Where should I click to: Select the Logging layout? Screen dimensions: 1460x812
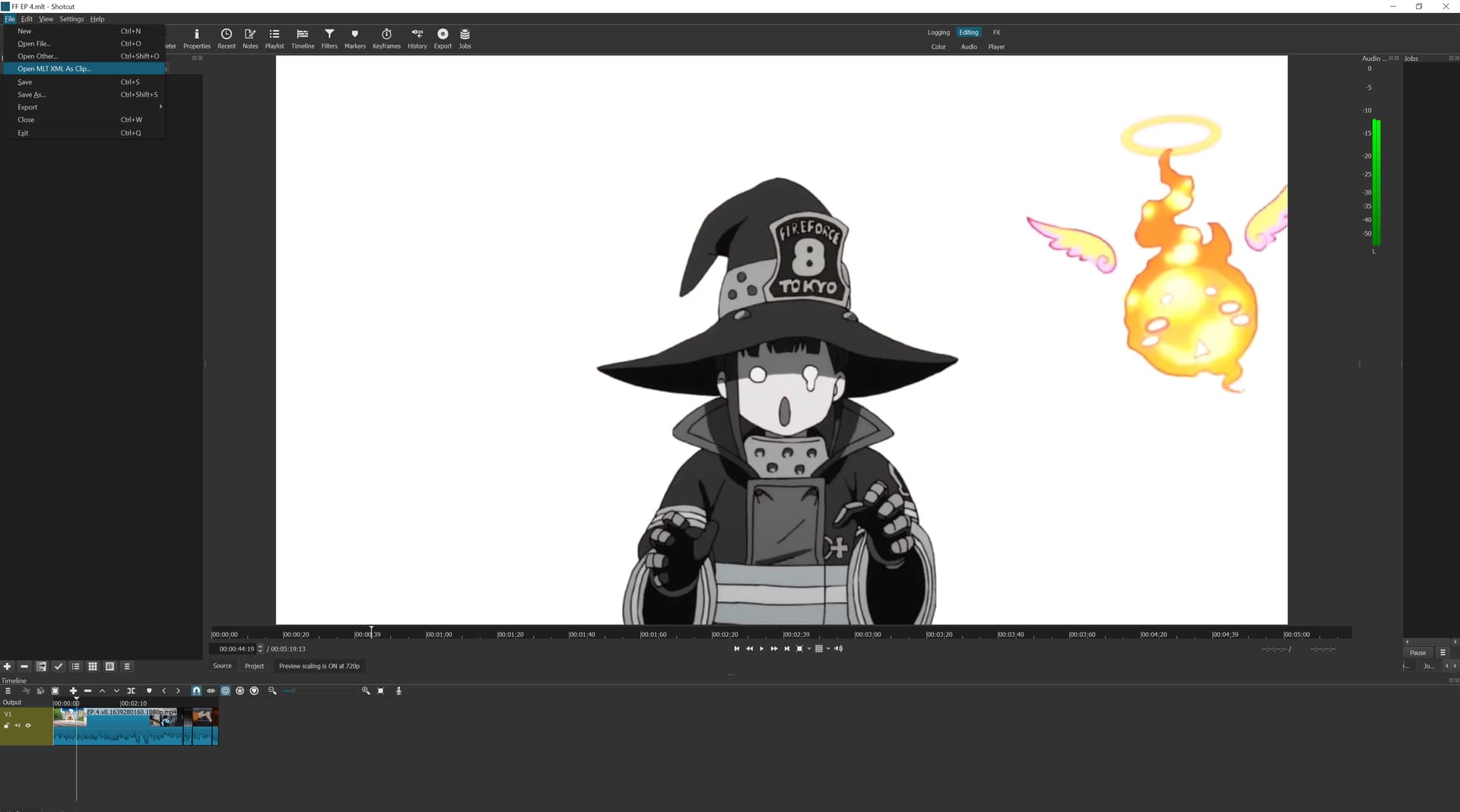coord(938,33)
